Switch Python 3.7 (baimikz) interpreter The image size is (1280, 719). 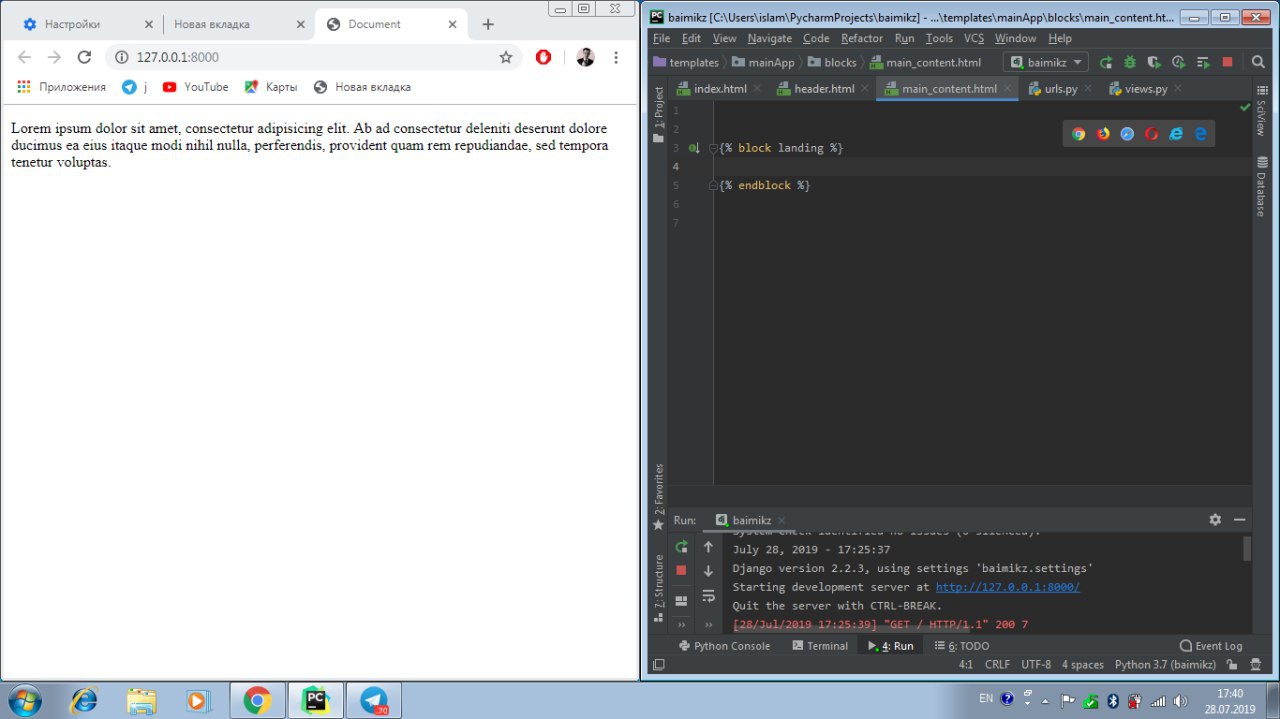click(1165, 664)
